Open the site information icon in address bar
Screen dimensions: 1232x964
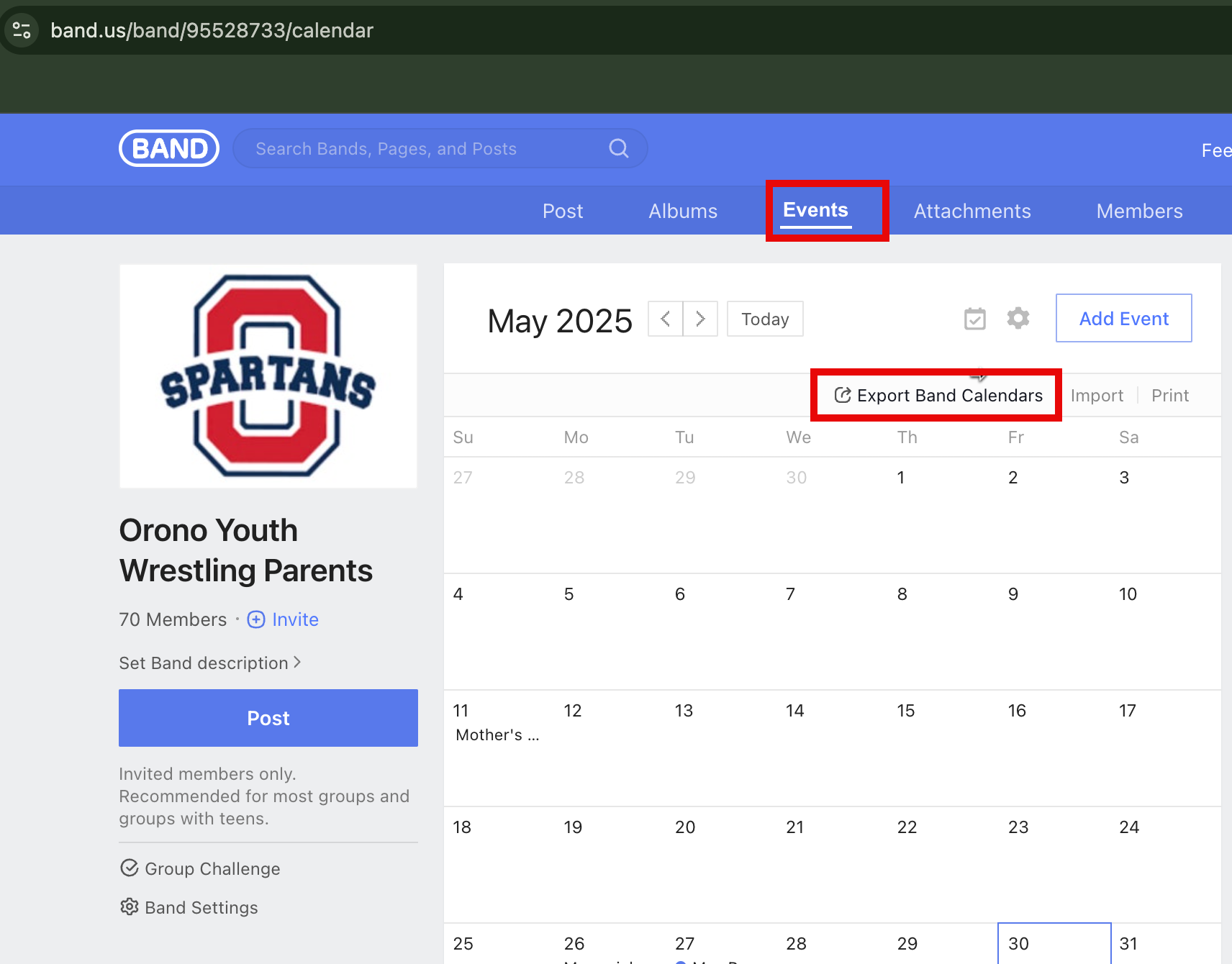[22, 30]
